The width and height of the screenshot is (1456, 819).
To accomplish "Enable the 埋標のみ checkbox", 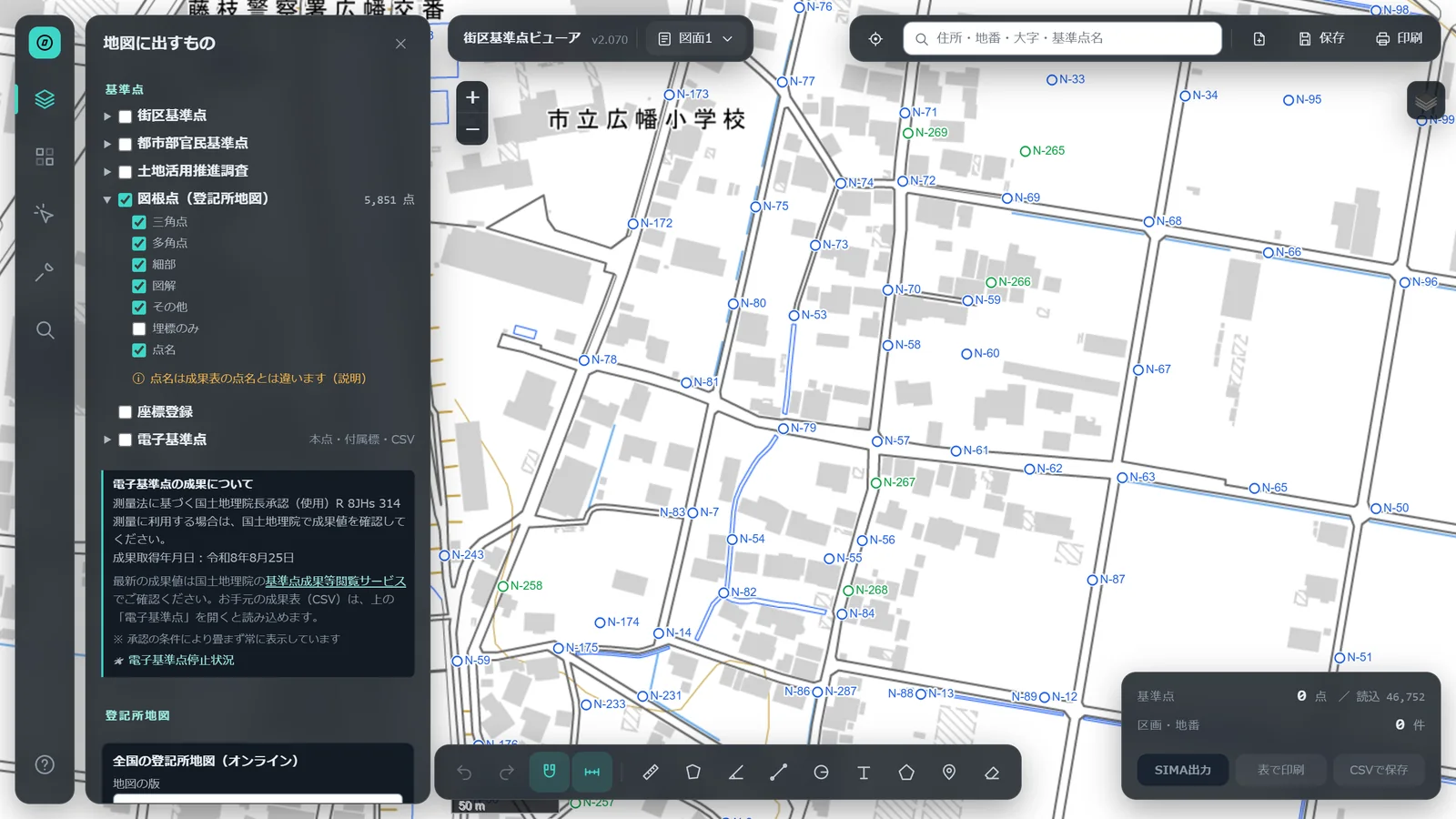I will pyautogui.click(x=139, y=329).
